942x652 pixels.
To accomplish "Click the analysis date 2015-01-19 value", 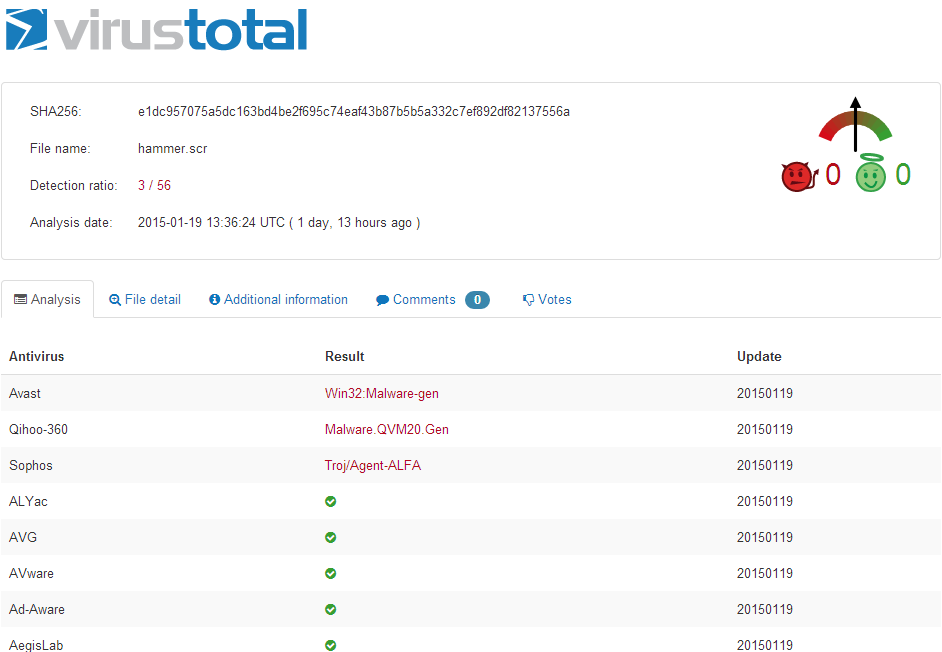I will click(279, 222).
